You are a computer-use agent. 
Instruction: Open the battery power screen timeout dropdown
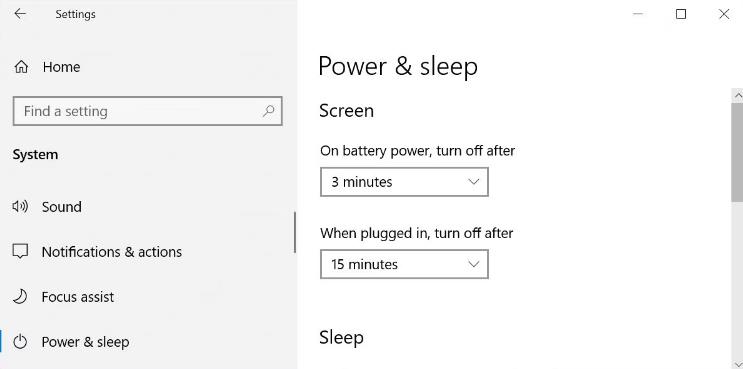(404, 182)
